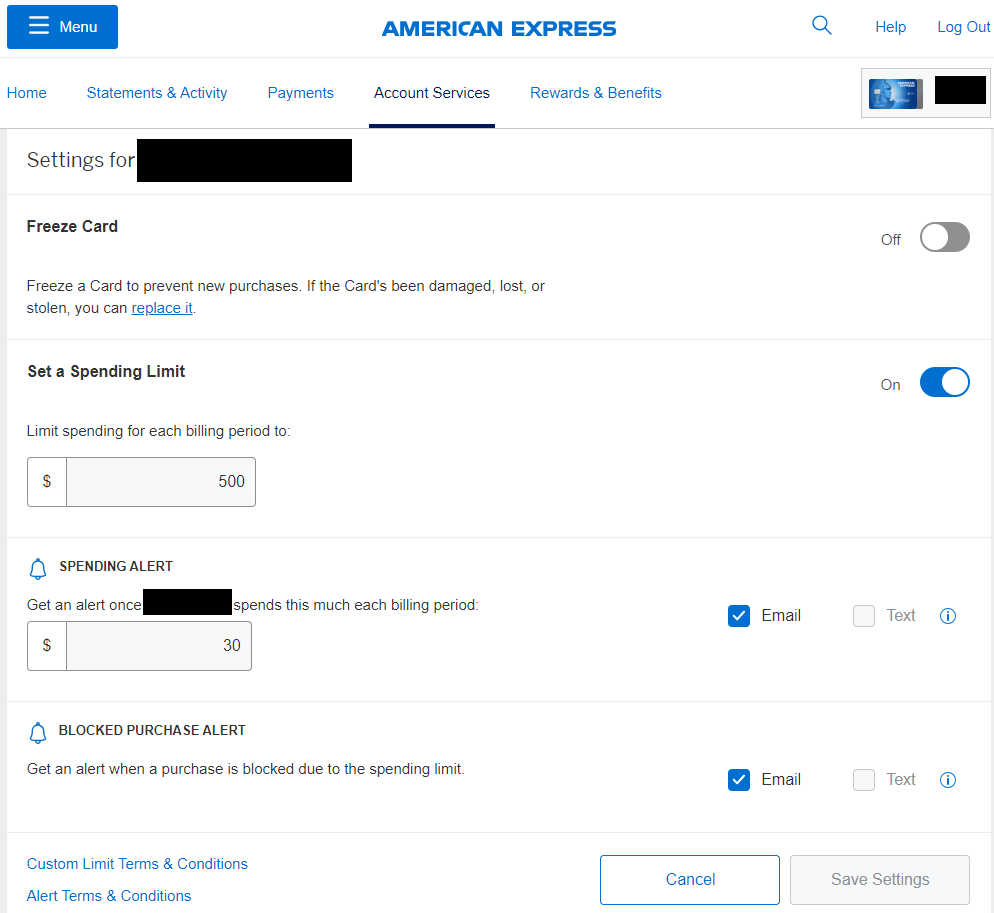Viewport: 994px width, 913px height.
Task: Click the spending alert amount field
Action: coord(158,646)
